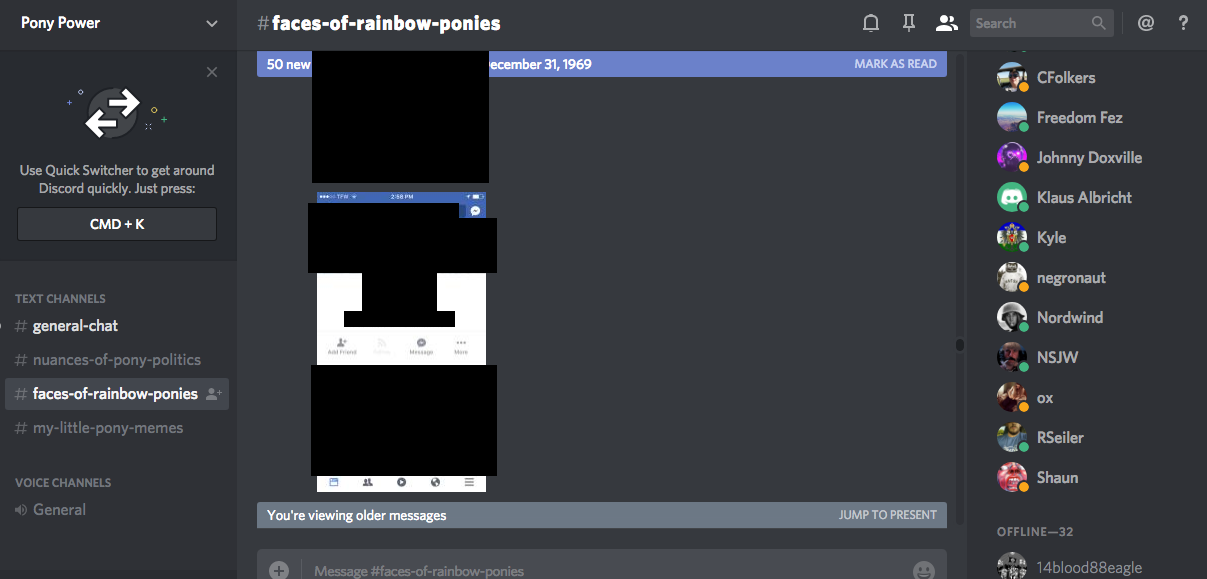The height and width of the screenshot is (579, 1207).
Task: Switch to general-chat channel
Action: (x=75, y=326)
